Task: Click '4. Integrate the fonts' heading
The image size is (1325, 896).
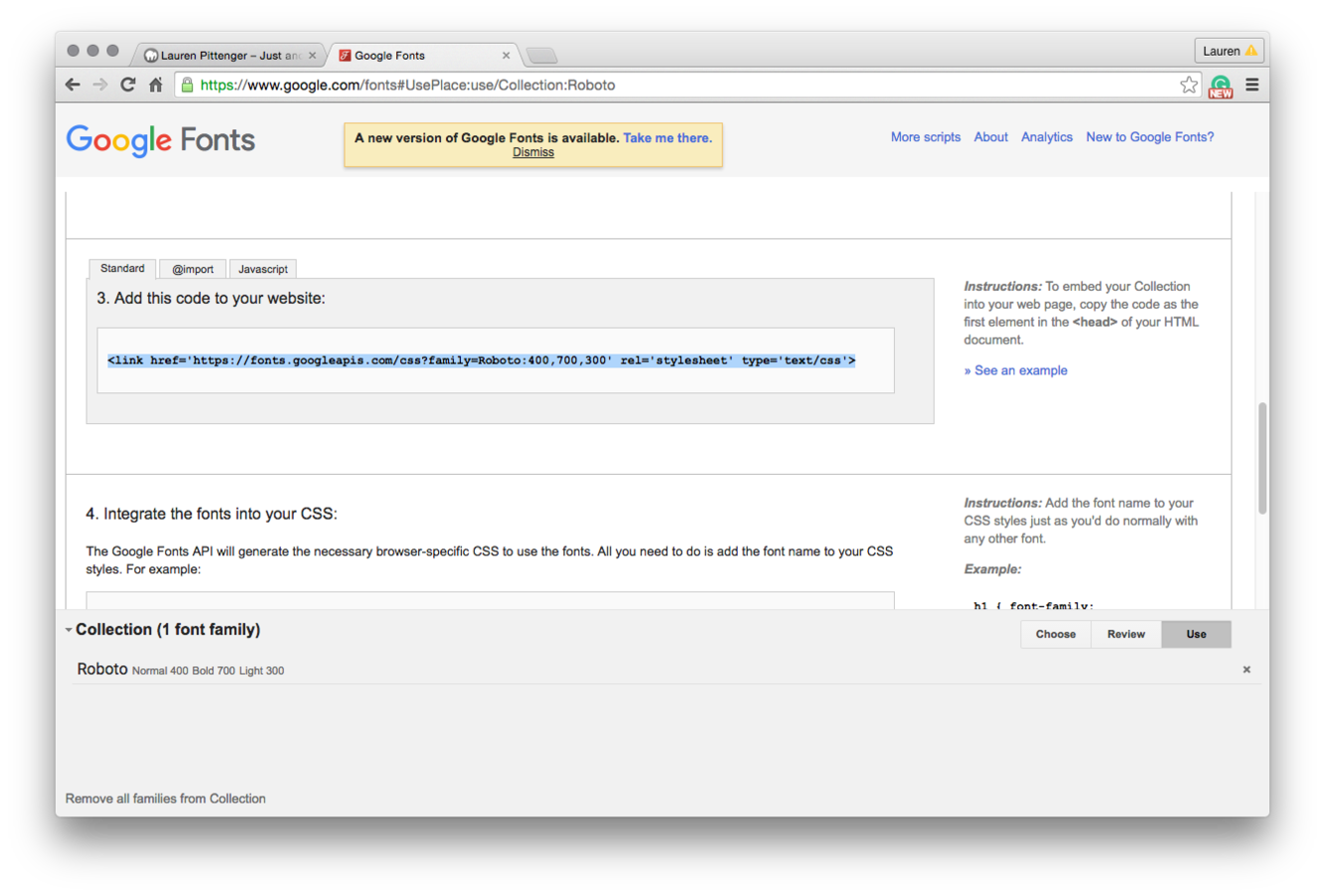Action: pyautogui.click(x=211, y=514)
